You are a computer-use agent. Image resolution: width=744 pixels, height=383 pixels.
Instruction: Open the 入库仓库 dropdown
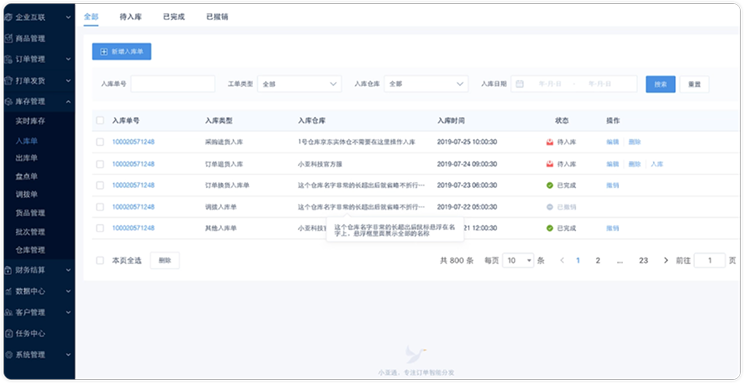pyautogui.click(x=426, y=84)
